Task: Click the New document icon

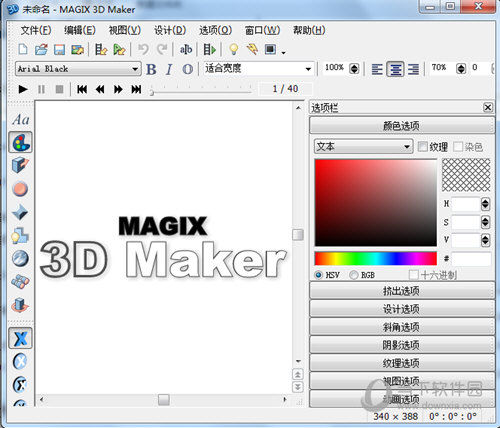Action: coord(23,49)
